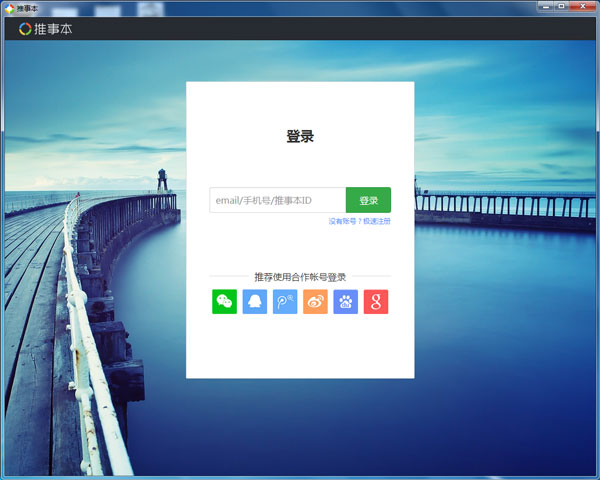Screen dimensions: 600x480
Task: Click the app icon in the title bar
Action: pos(9,8)
